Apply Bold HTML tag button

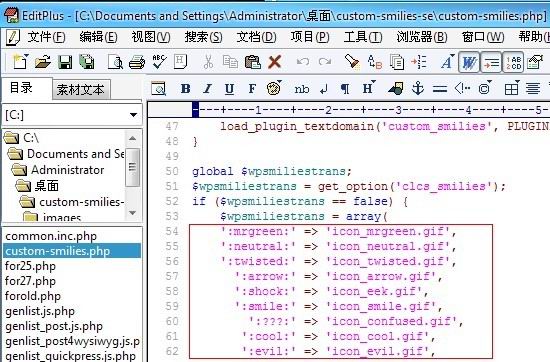tap(186, 89)
